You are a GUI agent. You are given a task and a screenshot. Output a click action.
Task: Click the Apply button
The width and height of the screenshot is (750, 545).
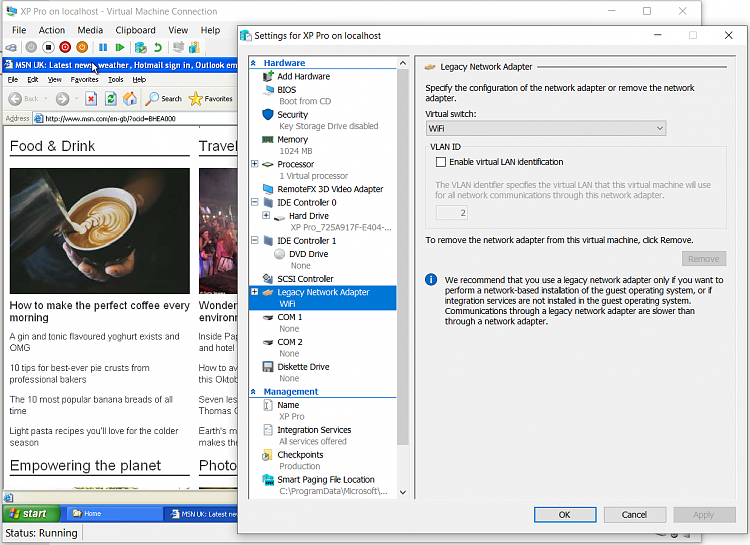704,515
